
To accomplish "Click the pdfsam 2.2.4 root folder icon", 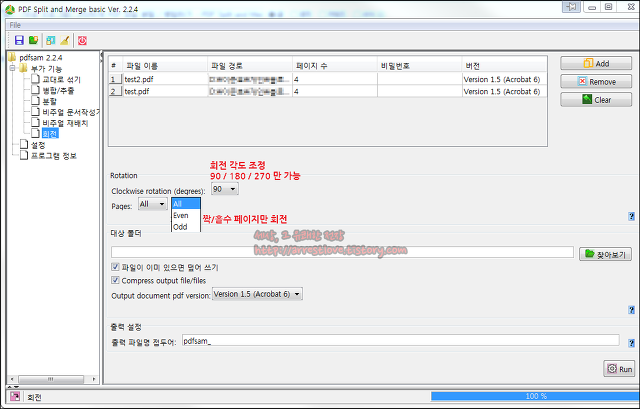I will pos(12,57).
